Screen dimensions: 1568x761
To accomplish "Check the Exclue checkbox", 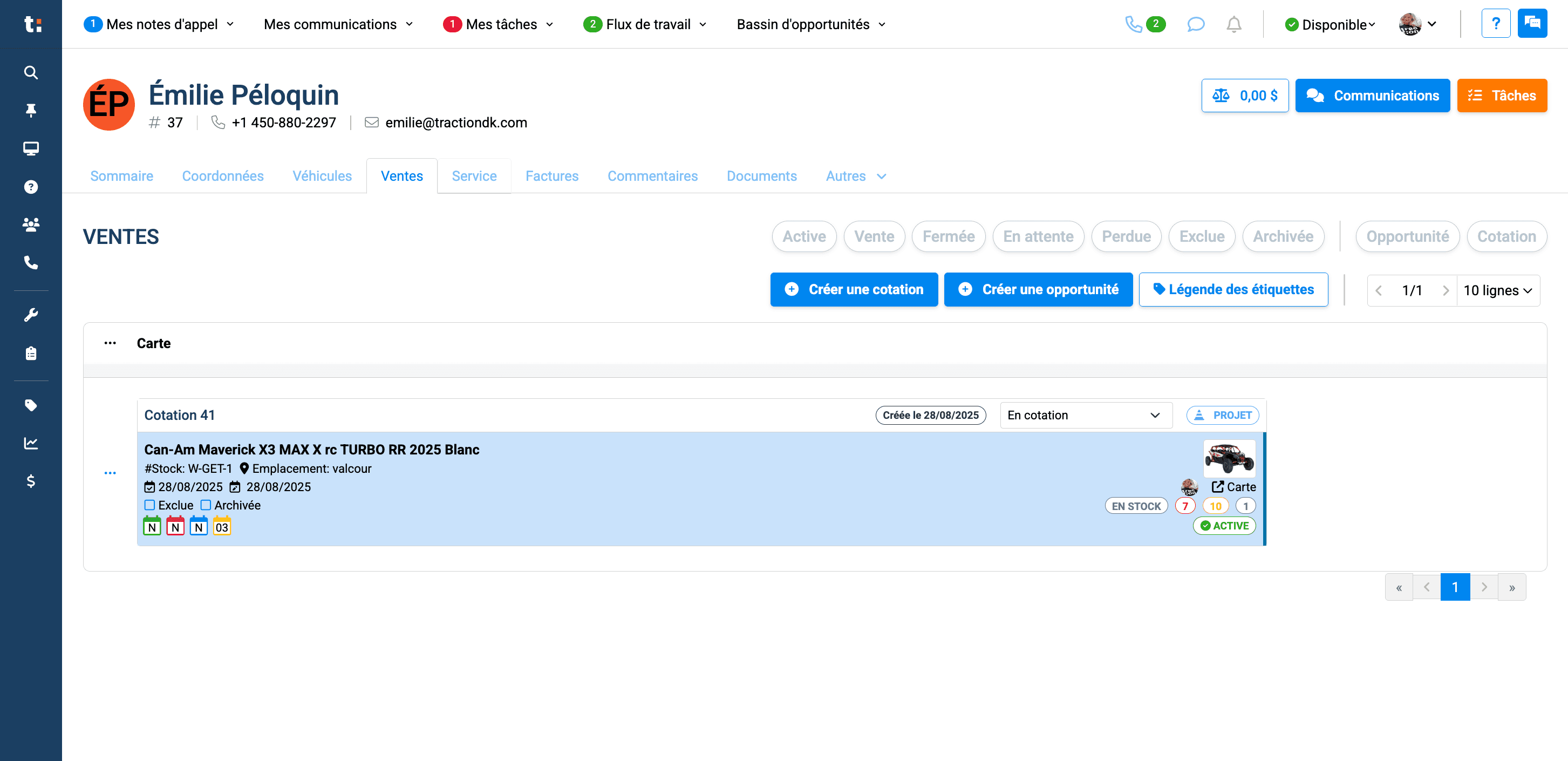I will (x=150, y=505).
